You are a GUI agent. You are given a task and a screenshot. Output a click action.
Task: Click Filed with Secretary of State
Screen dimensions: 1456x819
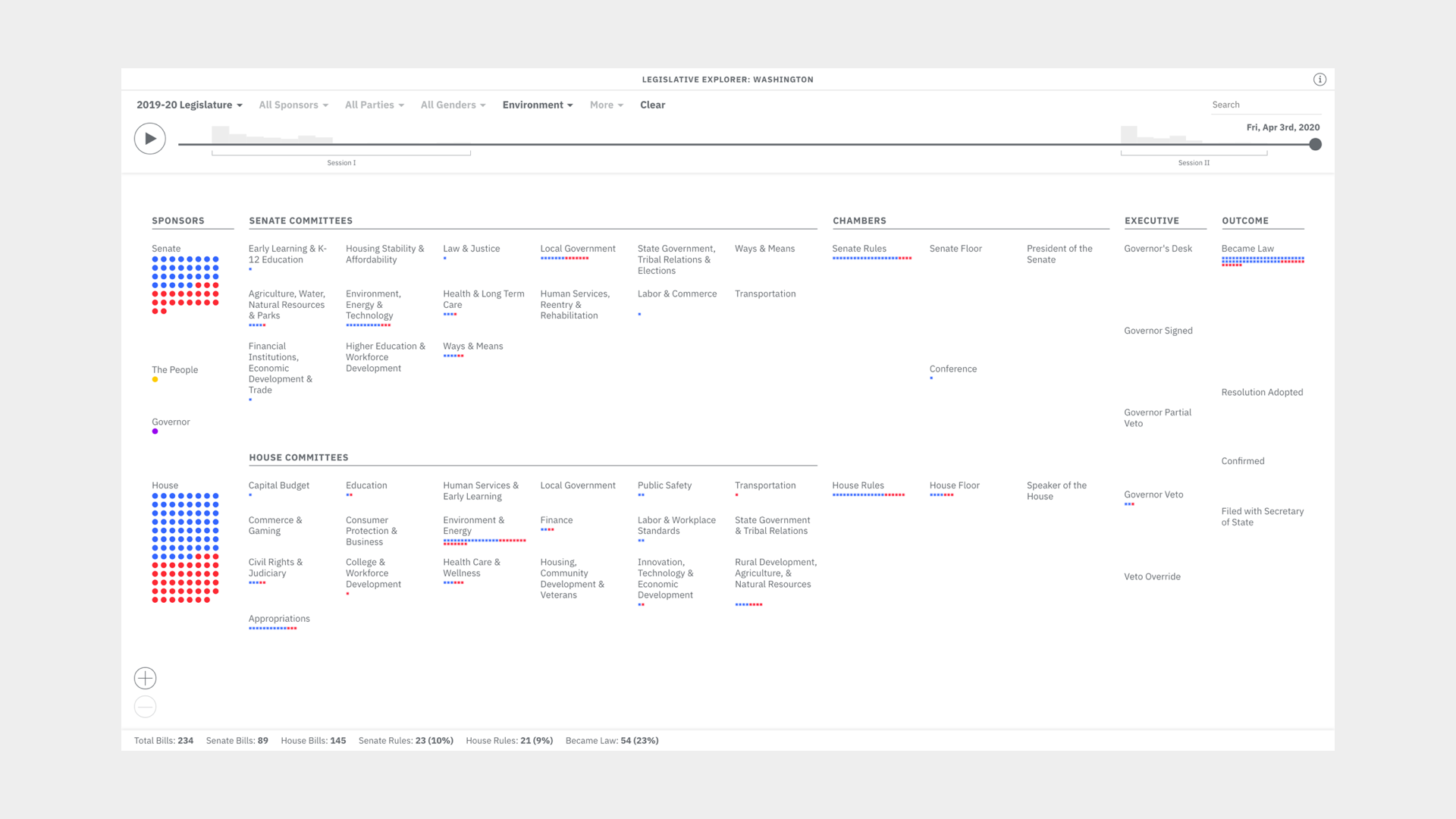tap(1263, 517)
